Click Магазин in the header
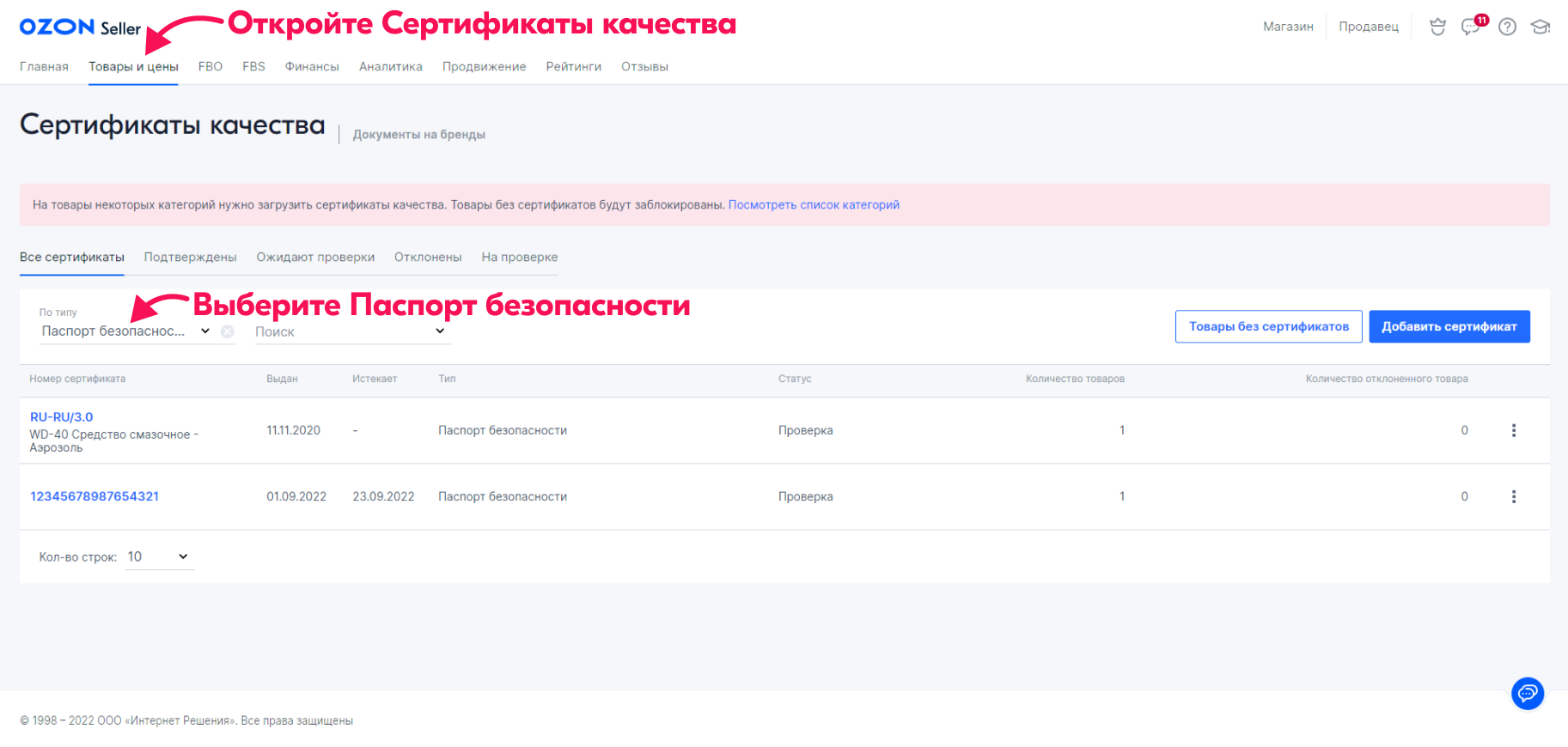 pyautogui.click(x=1288, y=27)
